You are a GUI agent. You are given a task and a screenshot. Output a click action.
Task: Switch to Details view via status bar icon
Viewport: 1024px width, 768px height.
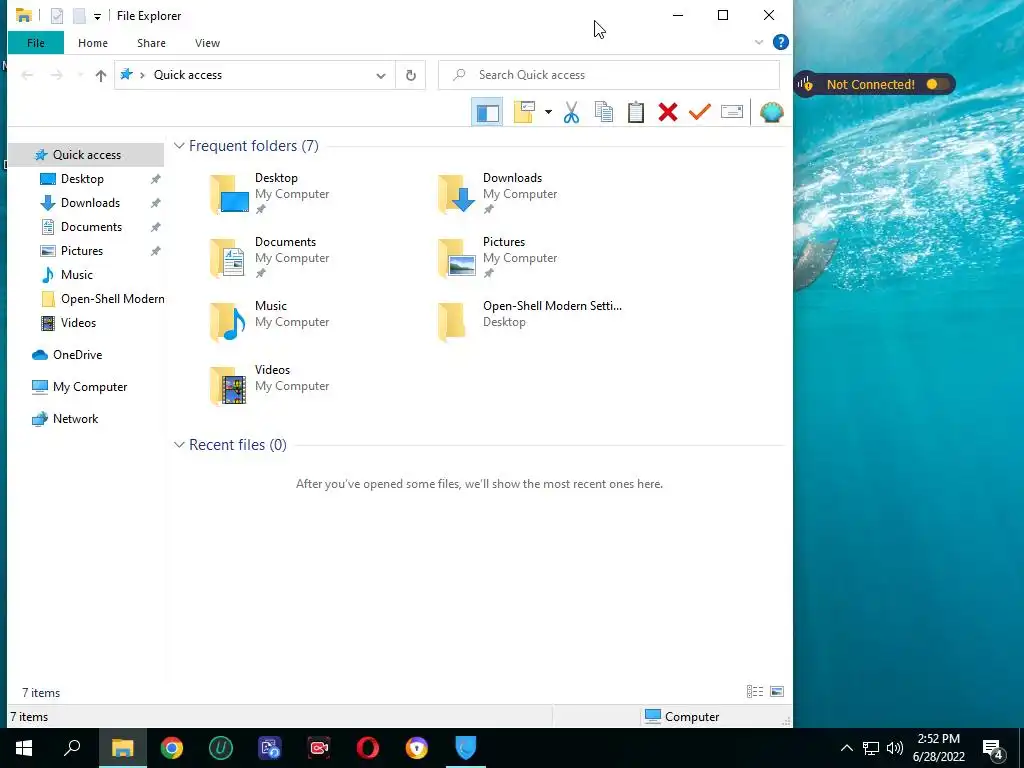pyautogui.click(x=755, y=692)
